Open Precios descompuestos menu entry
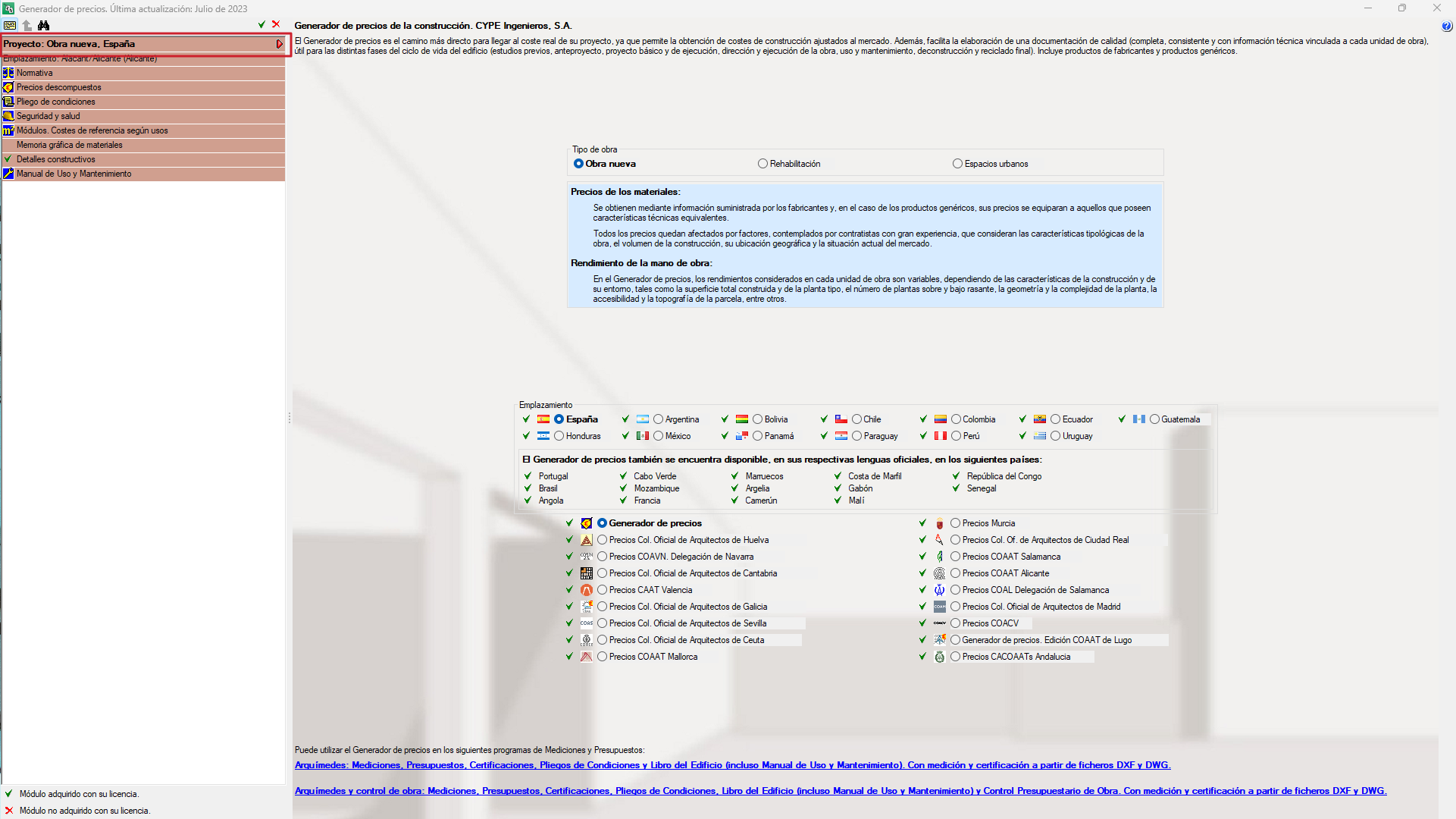This screenshot has height=819, width=1456. (x=59, y=87)
